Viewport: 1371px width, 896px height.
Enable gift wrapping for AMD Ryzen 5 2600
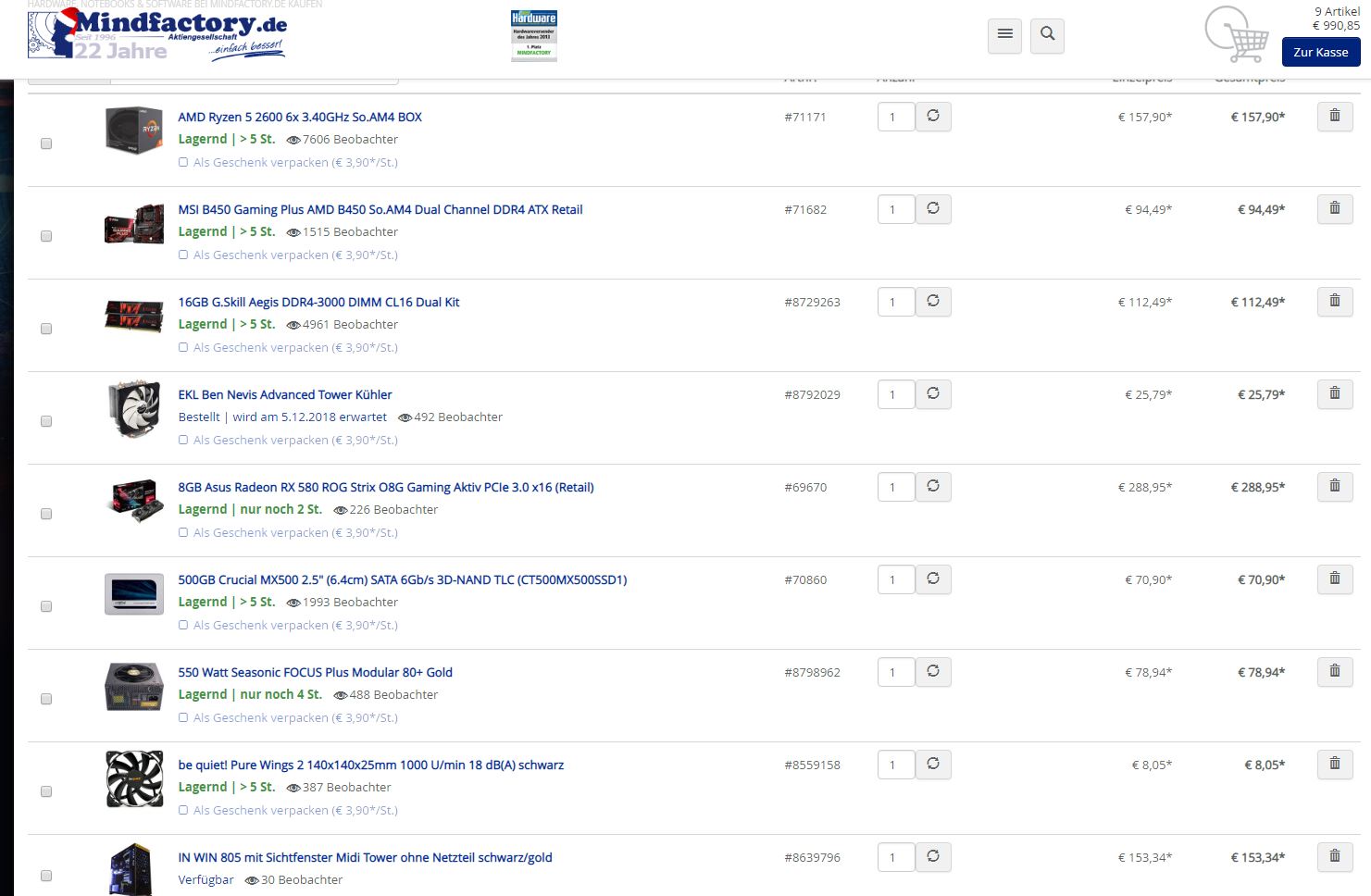click(x=183, y=162)
